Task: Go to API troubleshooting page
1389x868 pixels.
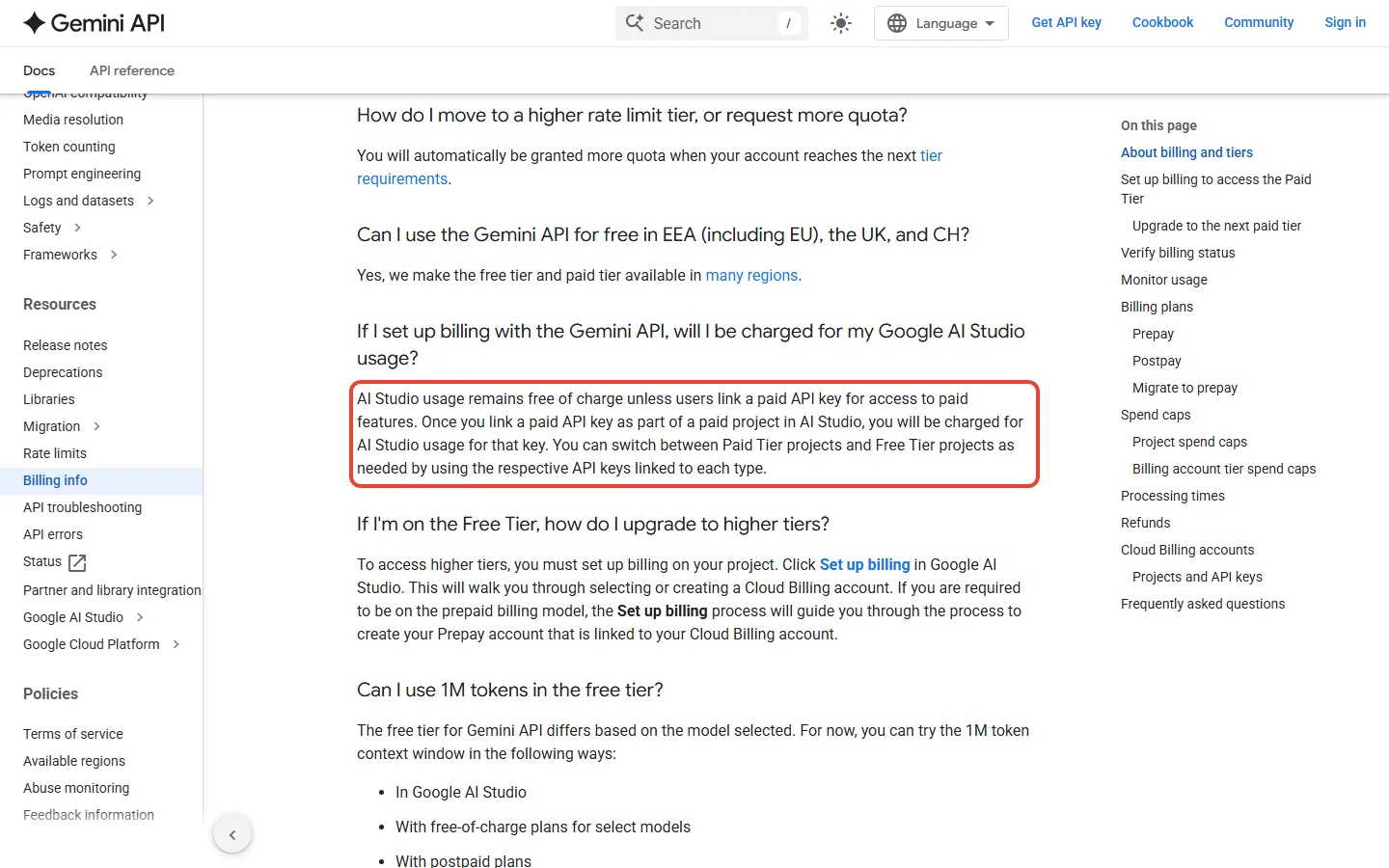Action: click(82, 507)
